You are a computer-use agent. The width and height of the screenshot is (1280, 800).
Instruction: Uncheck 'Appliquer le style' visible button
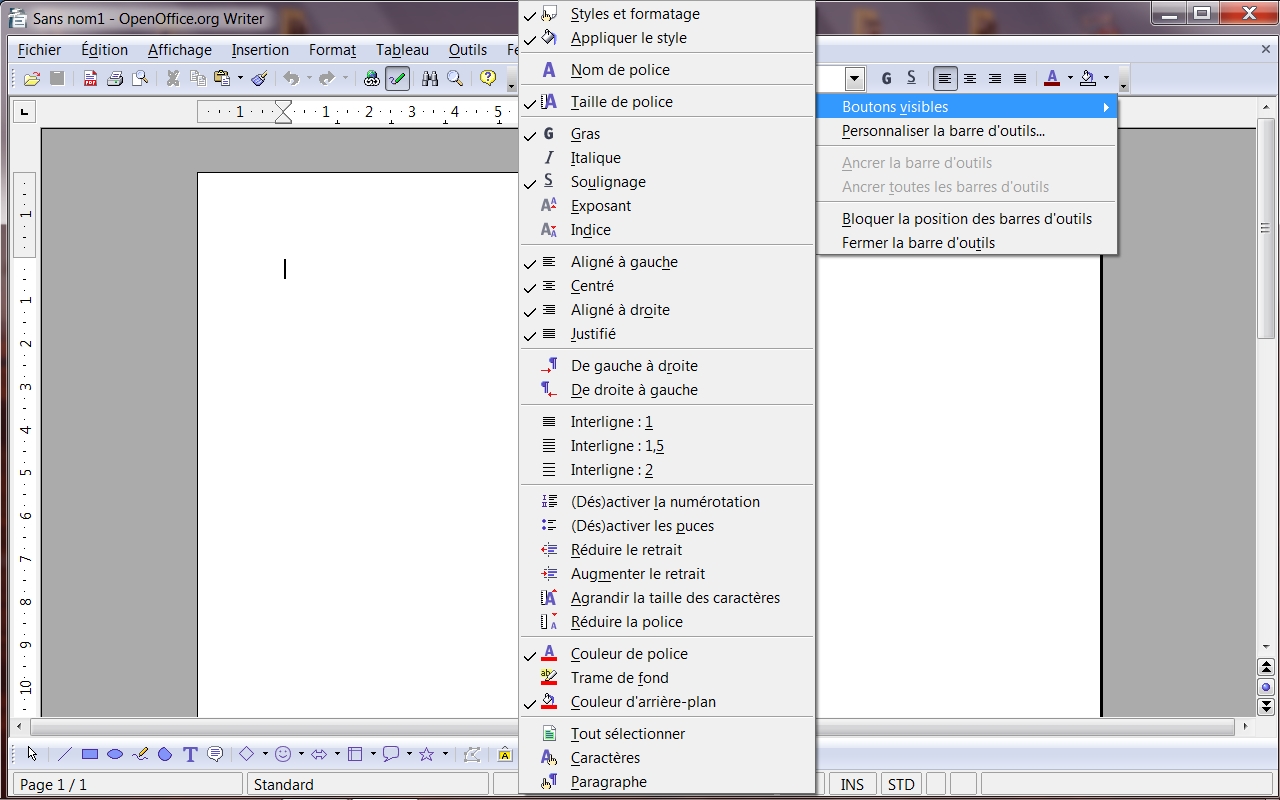click(x=667, y=38)
